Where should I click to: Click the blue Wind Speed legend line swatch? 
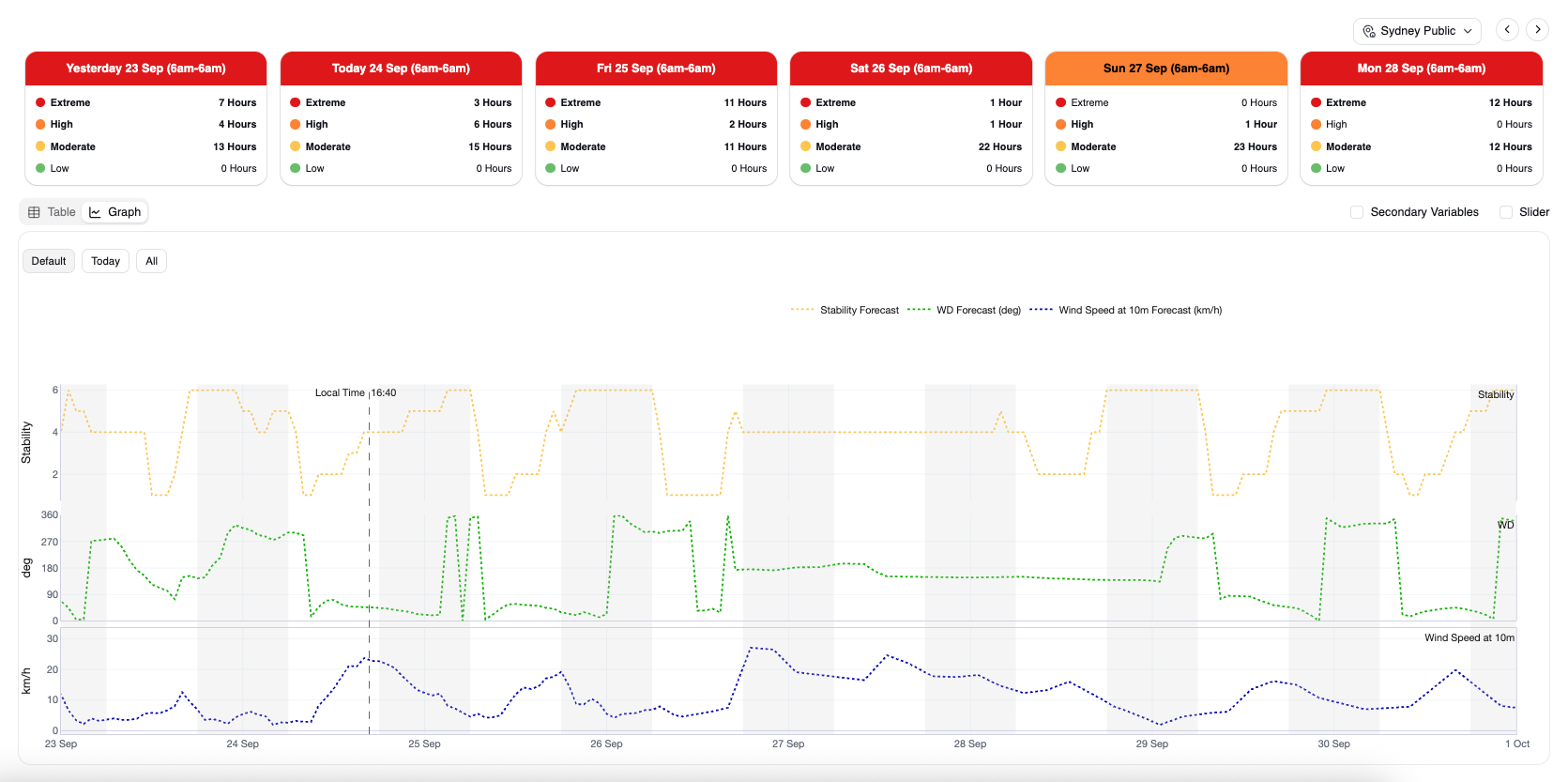tap(1041, 310)
